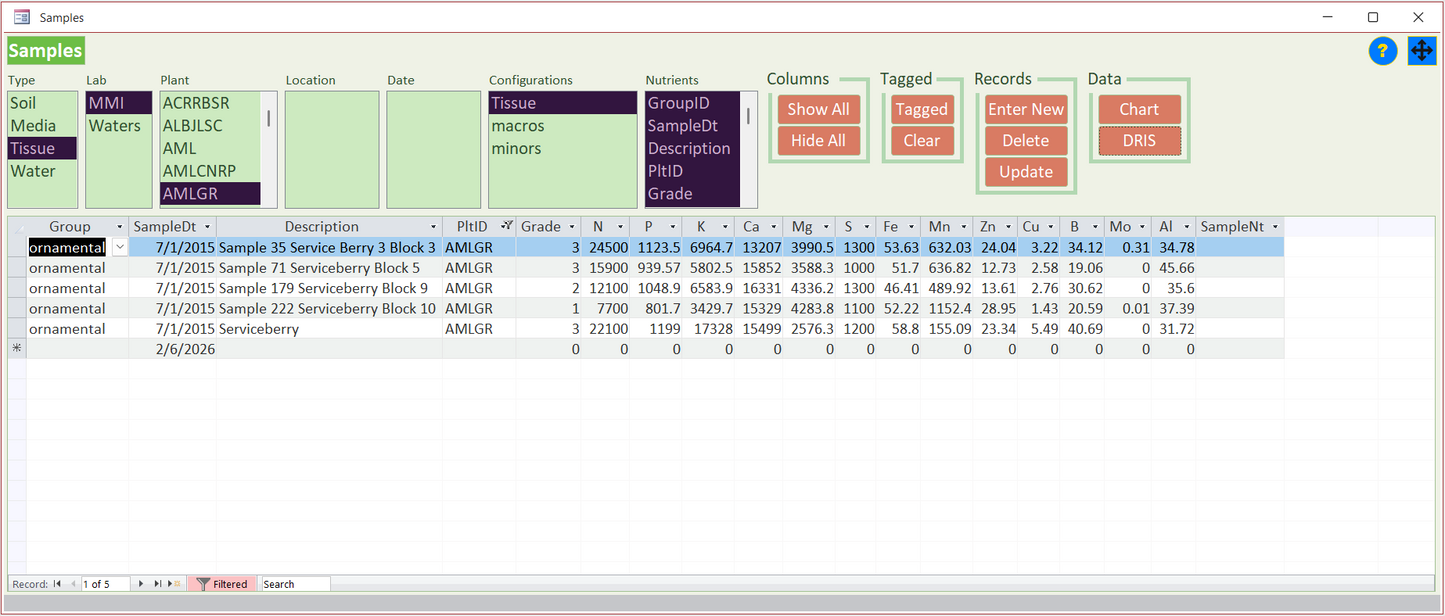Image resolution: width=1445 pixels, height=616 pixels.
Task: Select Water in the Type list
Action: click(42, 171)
